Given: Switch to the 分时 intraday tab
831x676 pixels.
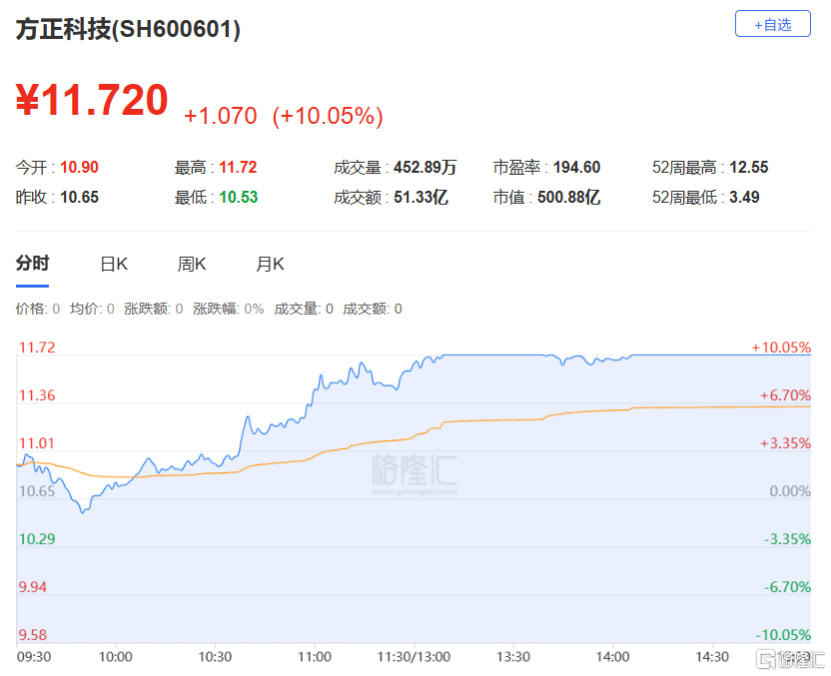Looking at the screenshot, I should click(x=32, y=264).
